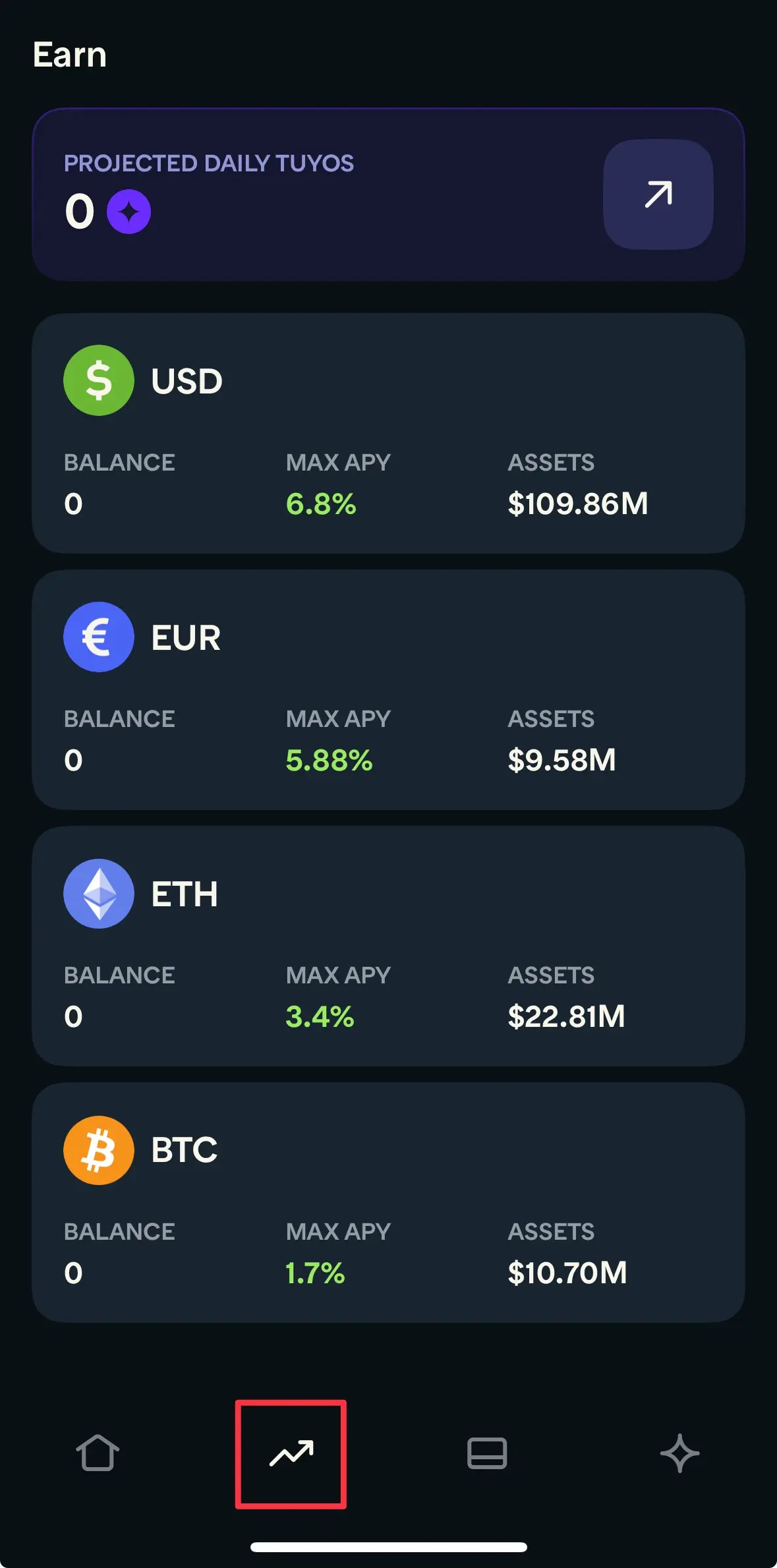
Task: Open the card tab icon
Action: (x=487, y=1453)
